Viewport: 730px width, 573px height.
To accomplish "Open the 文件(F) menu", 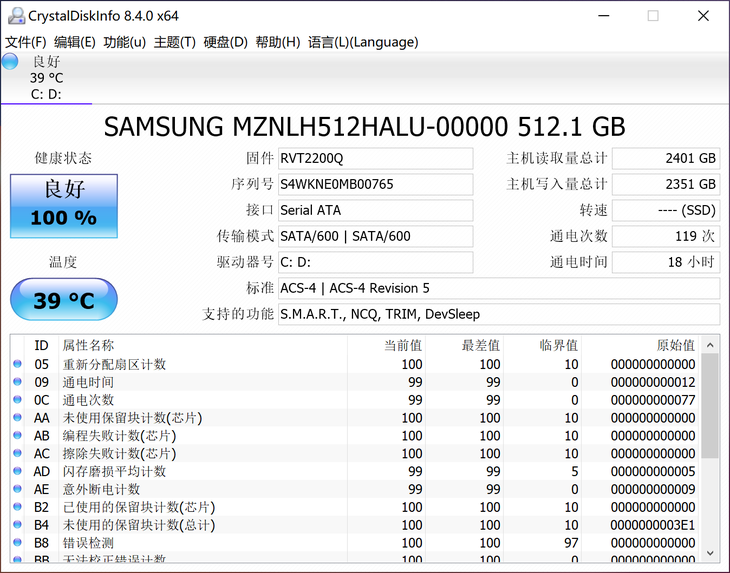I will (x=26, y=42).
